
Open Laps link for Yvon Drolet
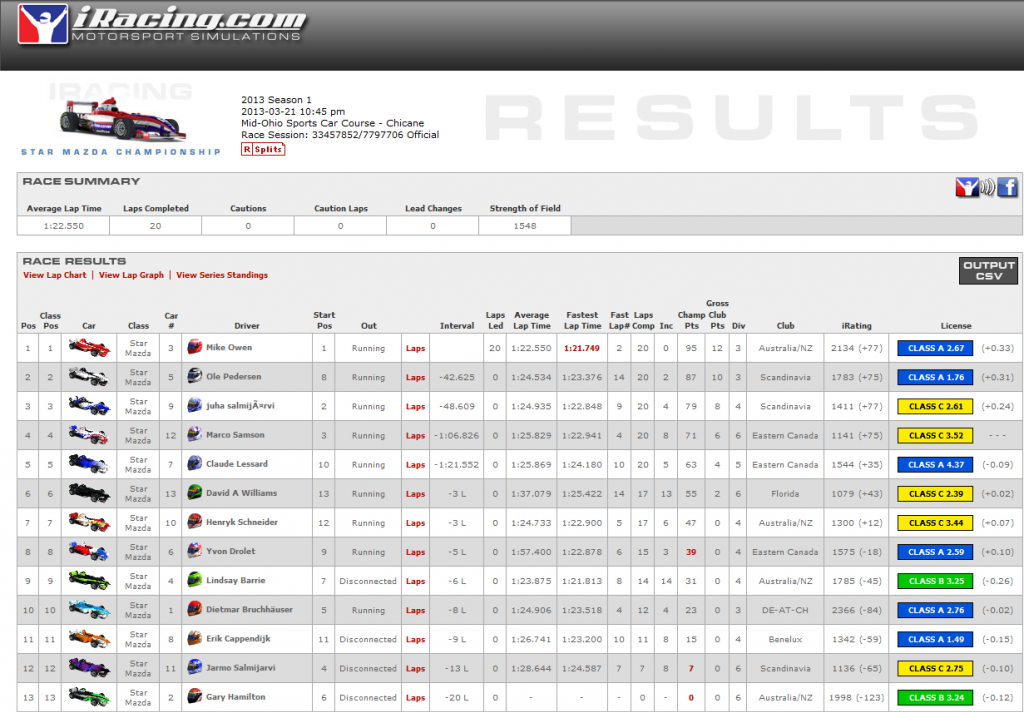coord(415,552)
